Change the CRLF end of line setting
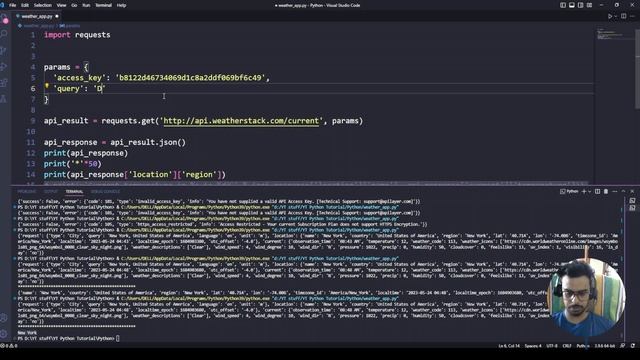 click(x=567, y=346)
